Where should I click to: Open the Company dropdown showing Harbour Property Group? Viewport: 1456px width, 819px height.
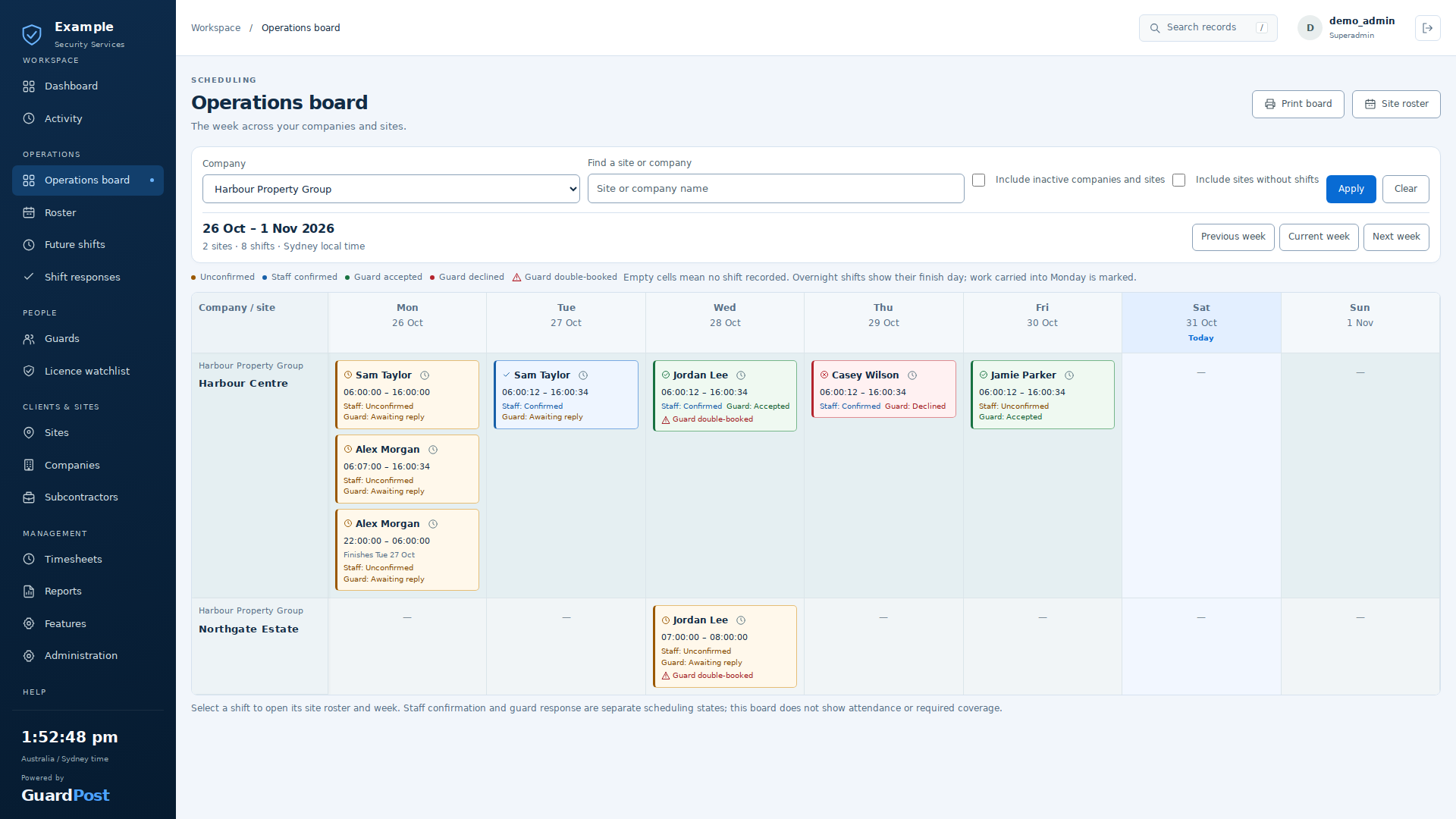click(x=391, y=189)
